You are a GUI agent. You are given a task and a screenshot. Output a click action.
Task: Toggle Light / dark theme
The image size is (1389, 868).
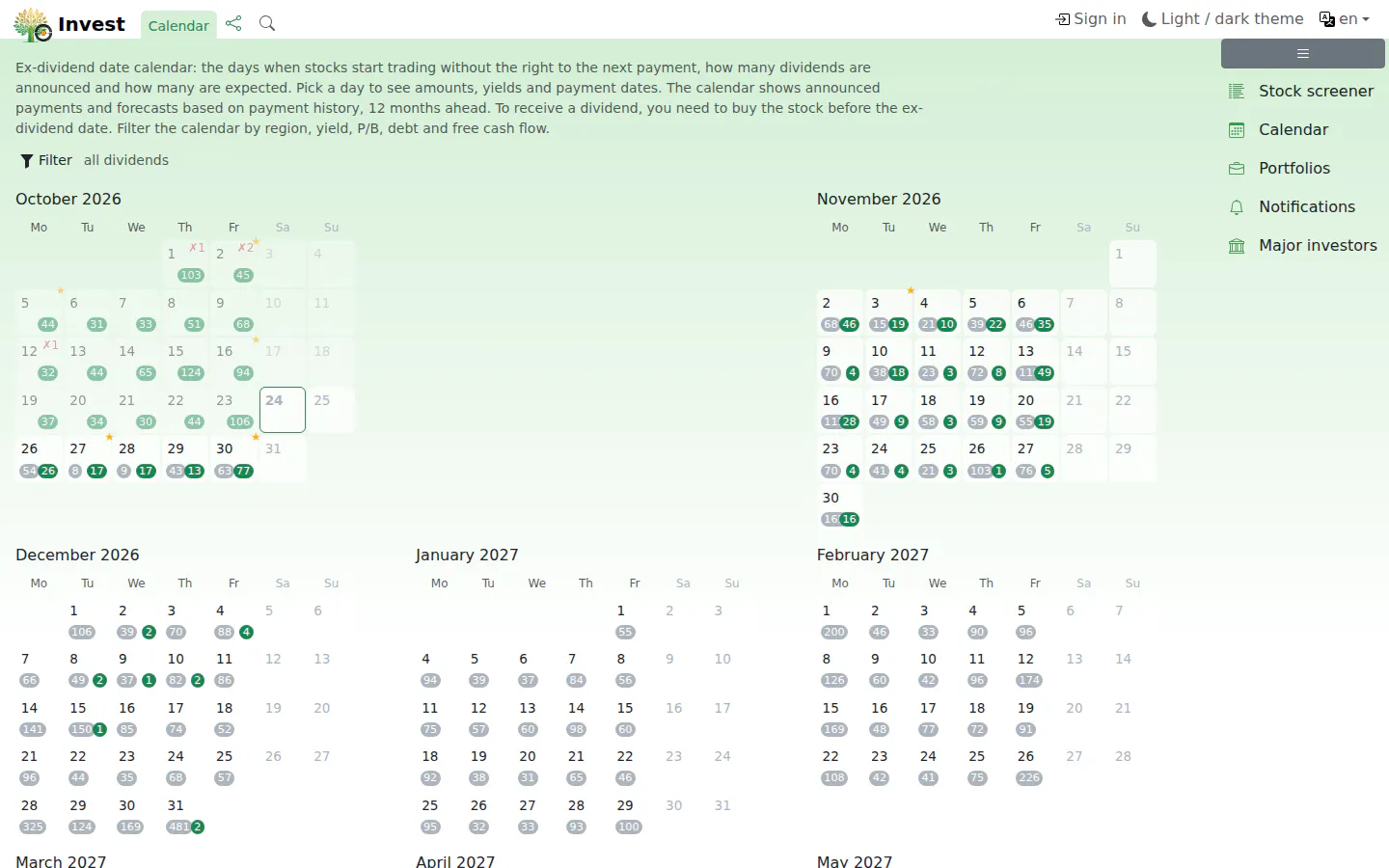(x=1222, y=19)
